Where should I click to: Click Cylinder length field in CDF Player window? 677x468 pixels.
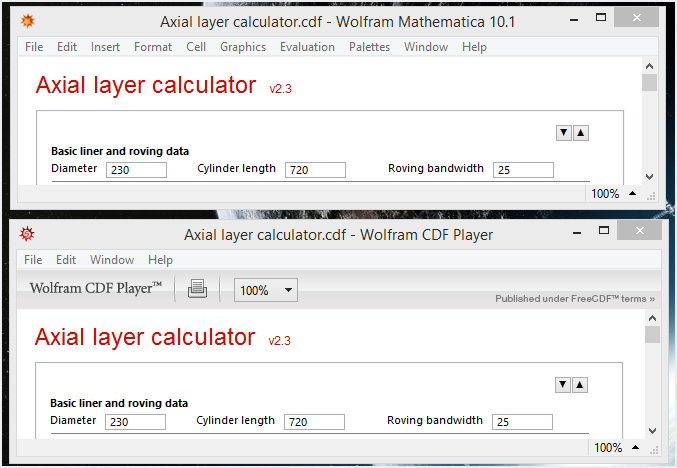pyautogui.click(x=314, y=422)
